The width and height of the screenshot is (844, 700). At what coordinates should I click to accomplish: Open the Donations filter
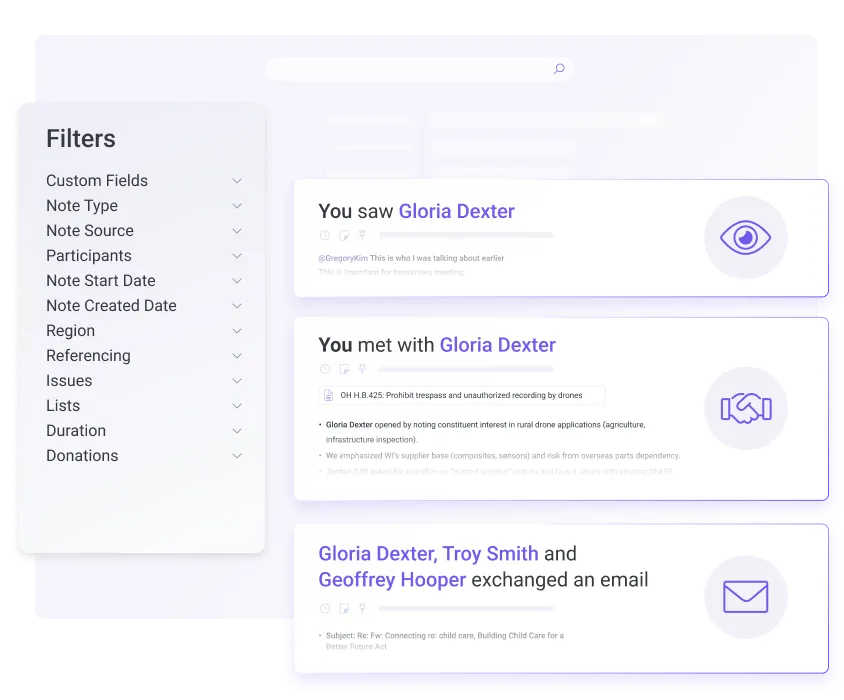(x=237, y=456)
